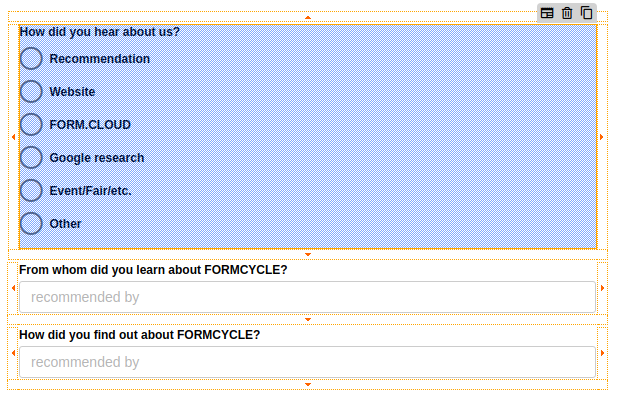619x402 pixels.
Task: Pick the Google research radio option
Action: tap(32, 158)
